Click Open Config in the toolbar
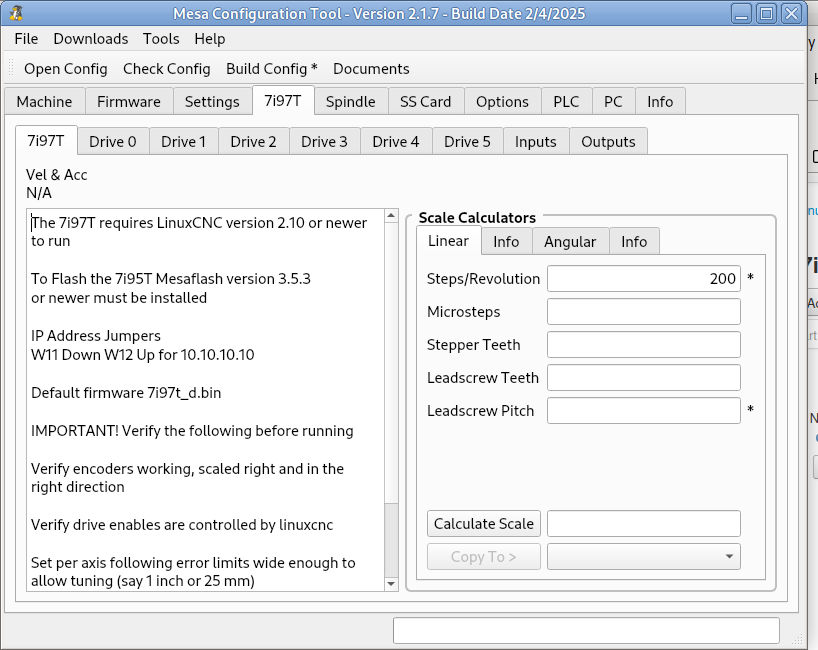 pos(66,69)
